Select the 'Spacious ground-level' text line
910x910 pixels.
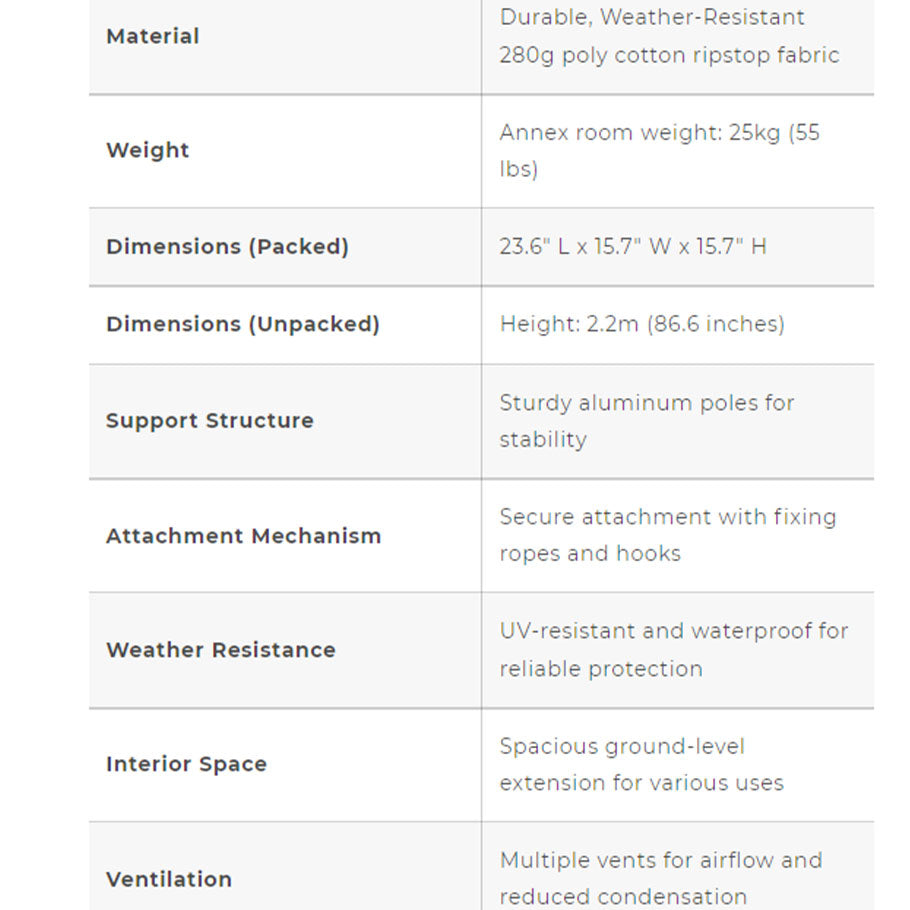pyautogui.click(x=621, y=746)
